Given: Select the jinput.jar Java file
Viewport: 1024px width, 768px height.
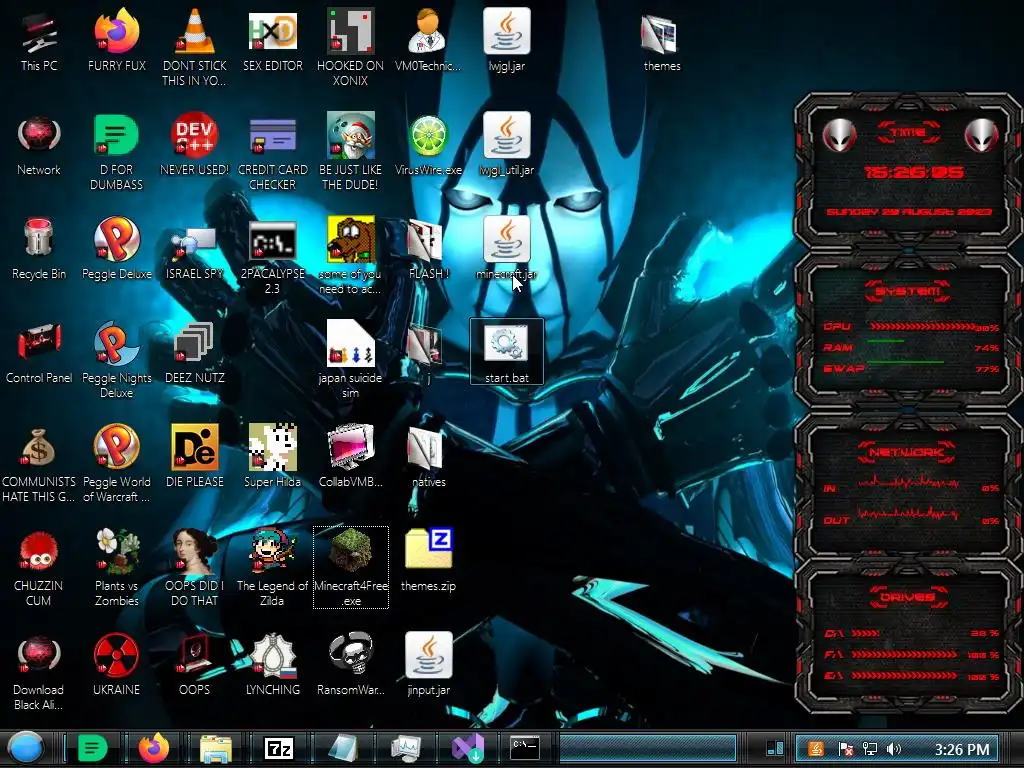Looking at the screenshot, I should click(x=428, y=654).
